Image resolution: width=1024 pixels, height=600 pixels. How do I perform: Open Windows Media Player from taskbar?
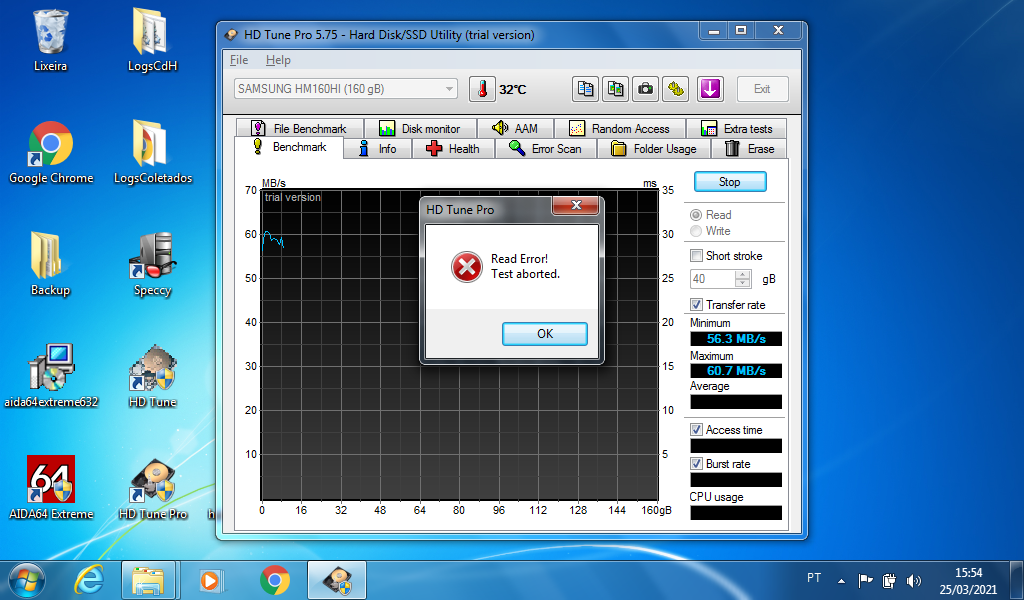210,580
